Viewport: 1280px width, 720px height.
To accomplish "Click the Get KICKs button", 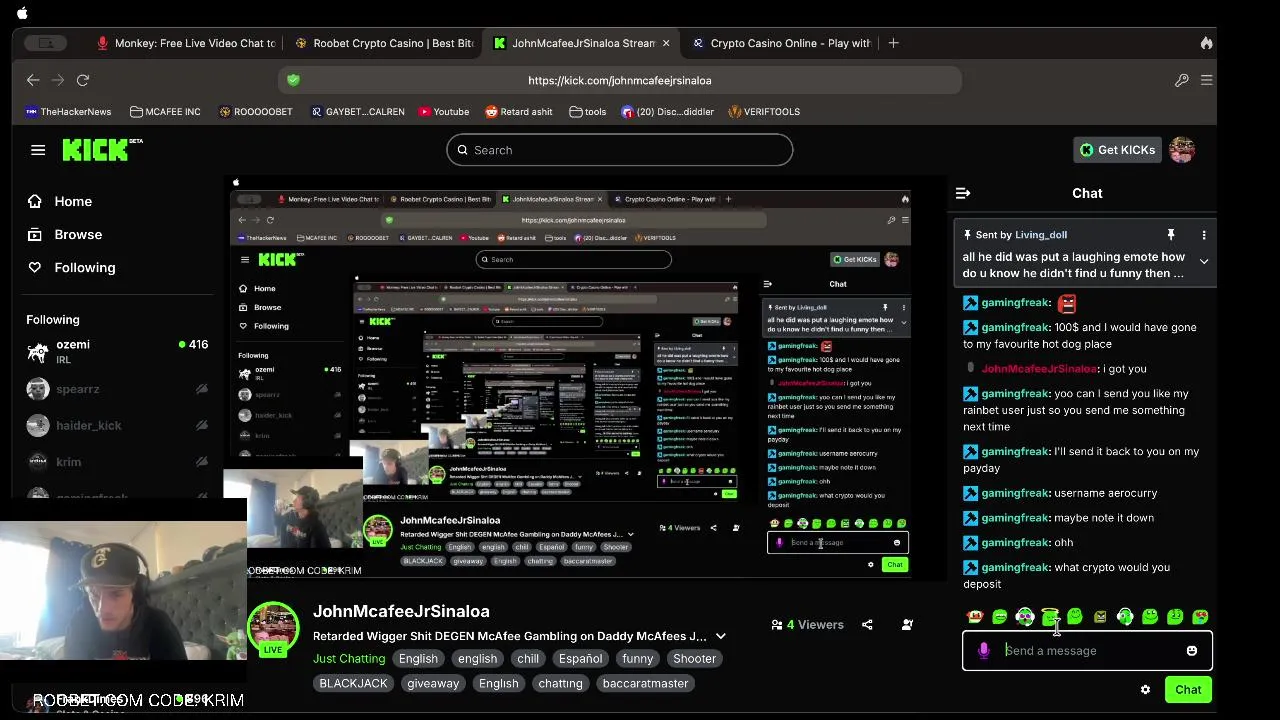I will pyautogui.click(x=1117, y=150).
